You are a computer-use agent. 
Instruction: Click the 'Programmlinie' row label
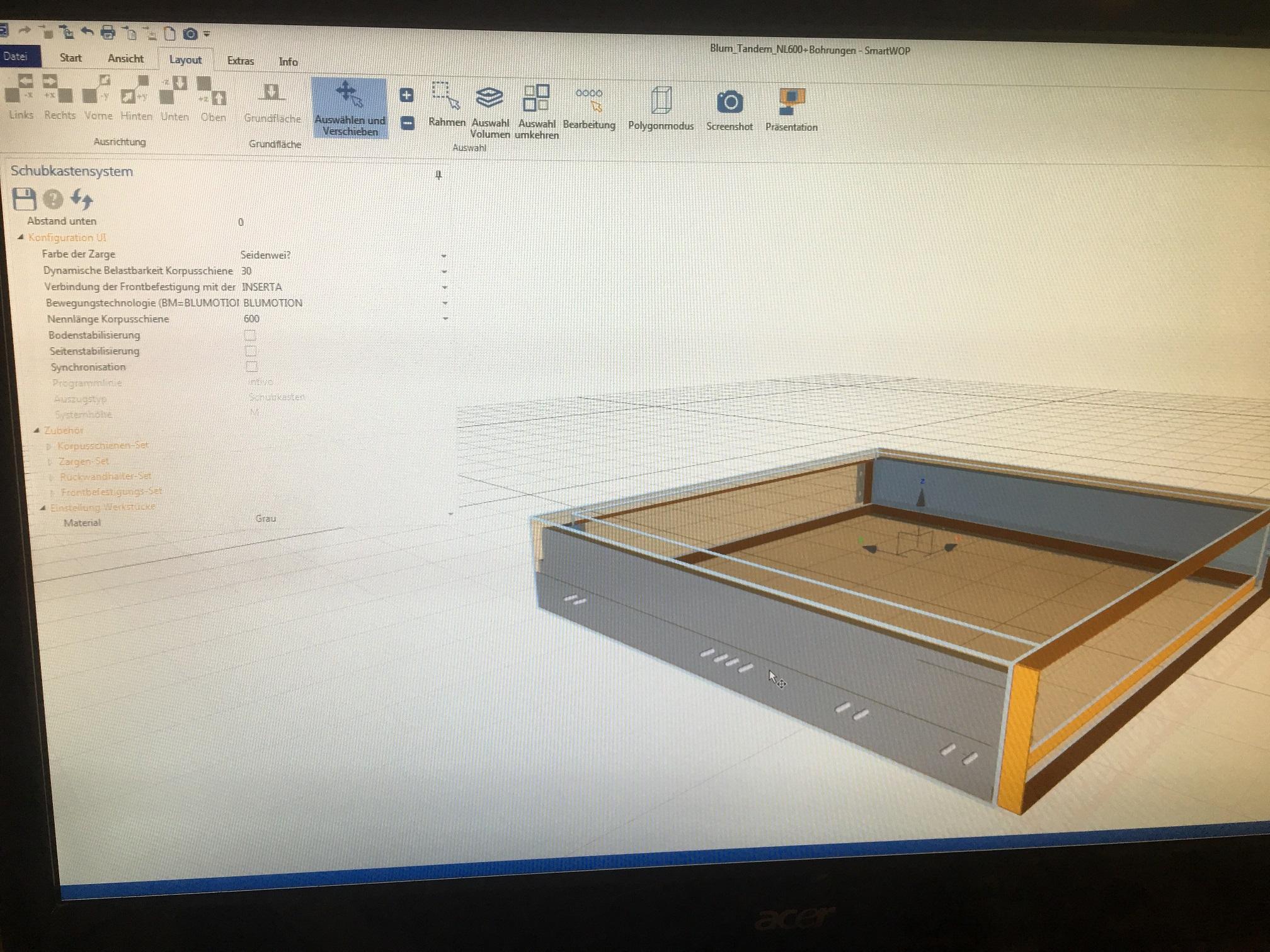pyautogui.click(x=87, y=383)
